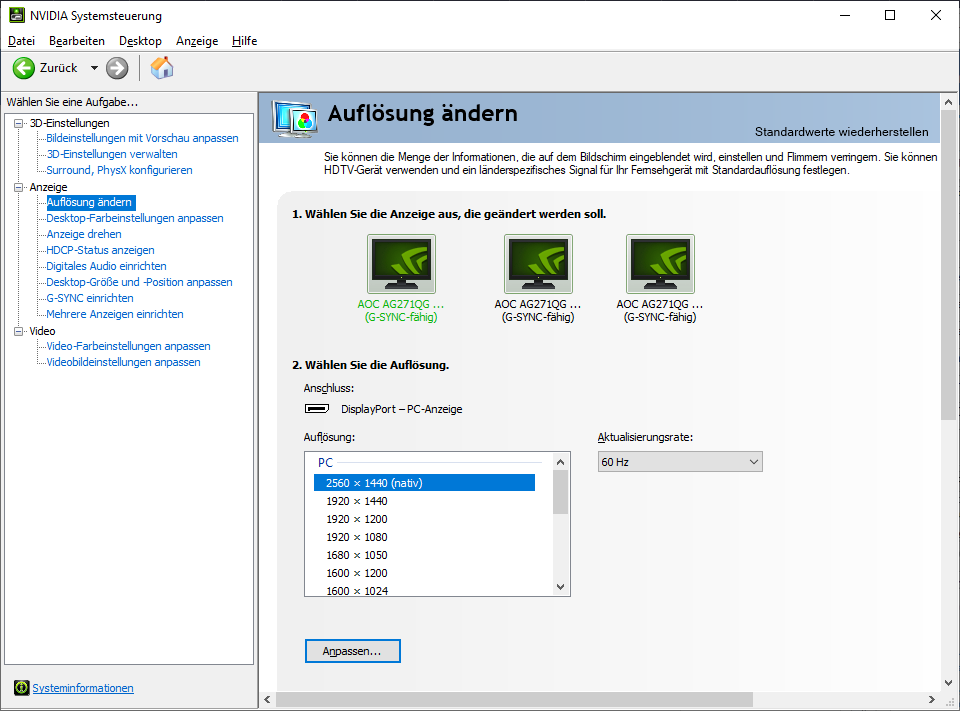The image size is (960, 711).
Task: Click the horizontal scrollbar right arrow
Action: 932,699
